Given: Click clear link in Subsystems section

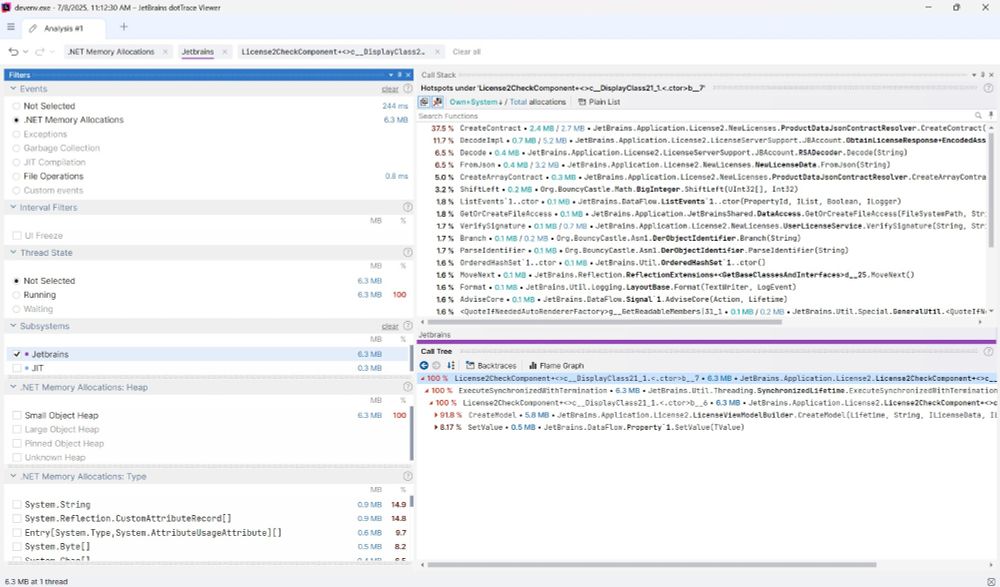Looking at the screenshot, I should (390, 327).
